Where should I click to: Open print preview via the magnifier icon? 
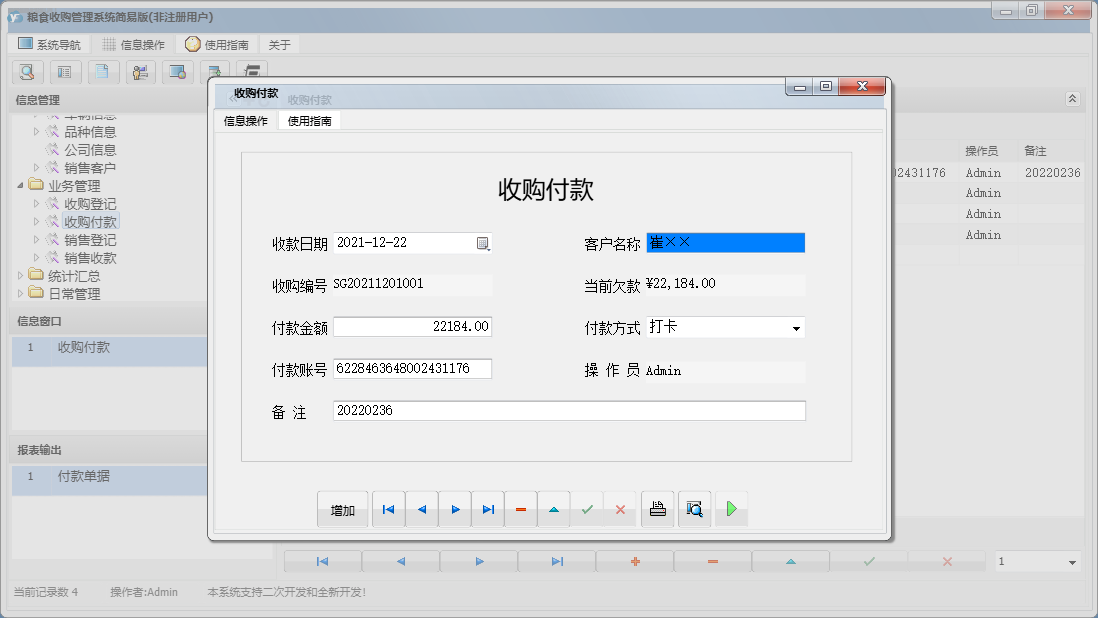click(x=695, y=509)
